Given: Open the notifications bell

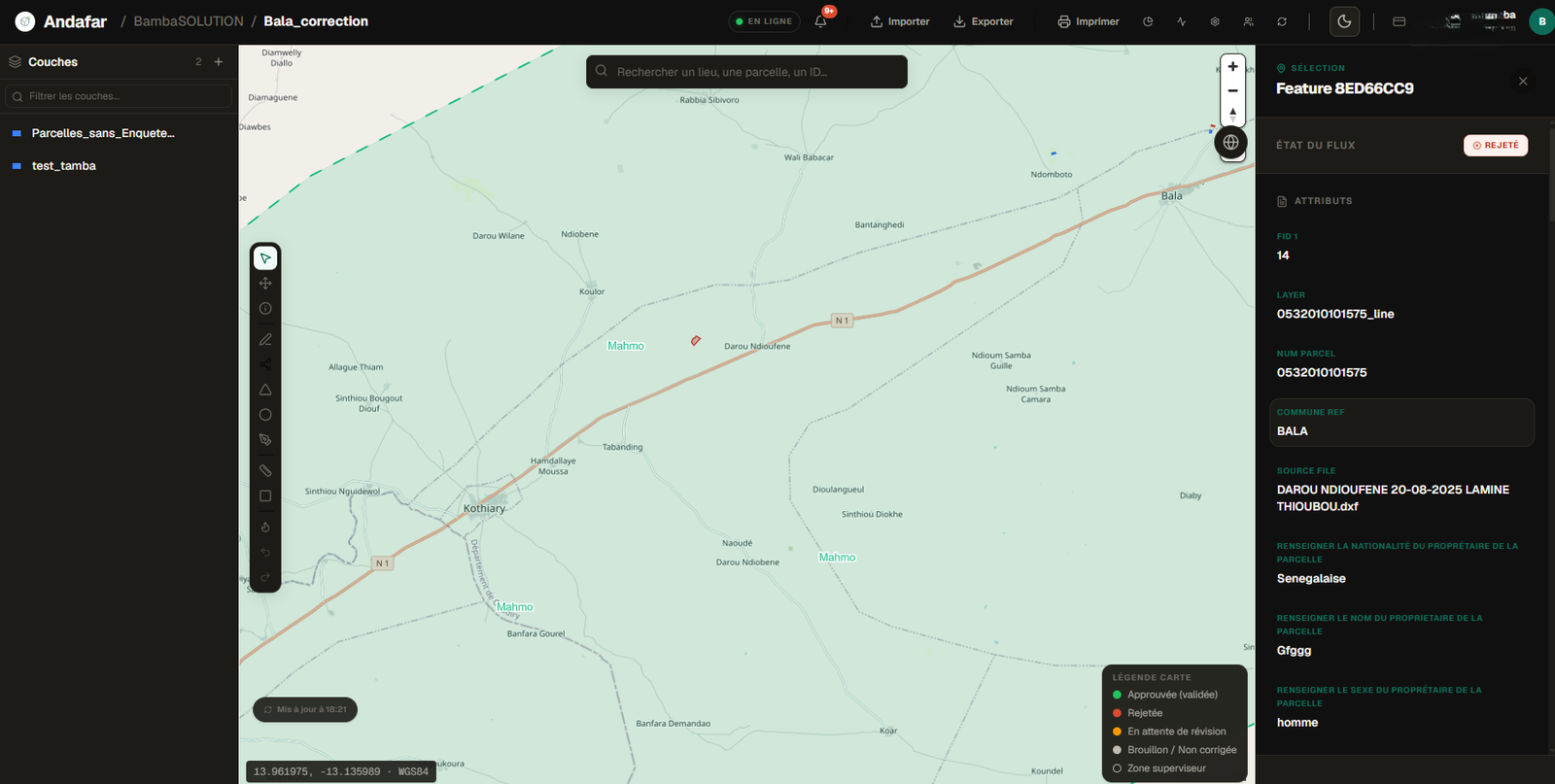Looking at the screenshot, I should [821, 21].
